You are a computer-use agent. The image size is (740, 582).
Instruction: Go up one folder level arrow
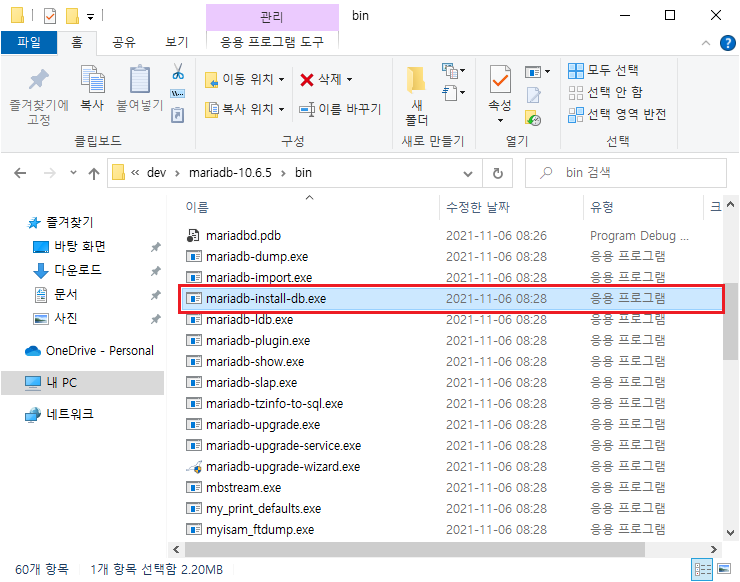coord(93,173)
